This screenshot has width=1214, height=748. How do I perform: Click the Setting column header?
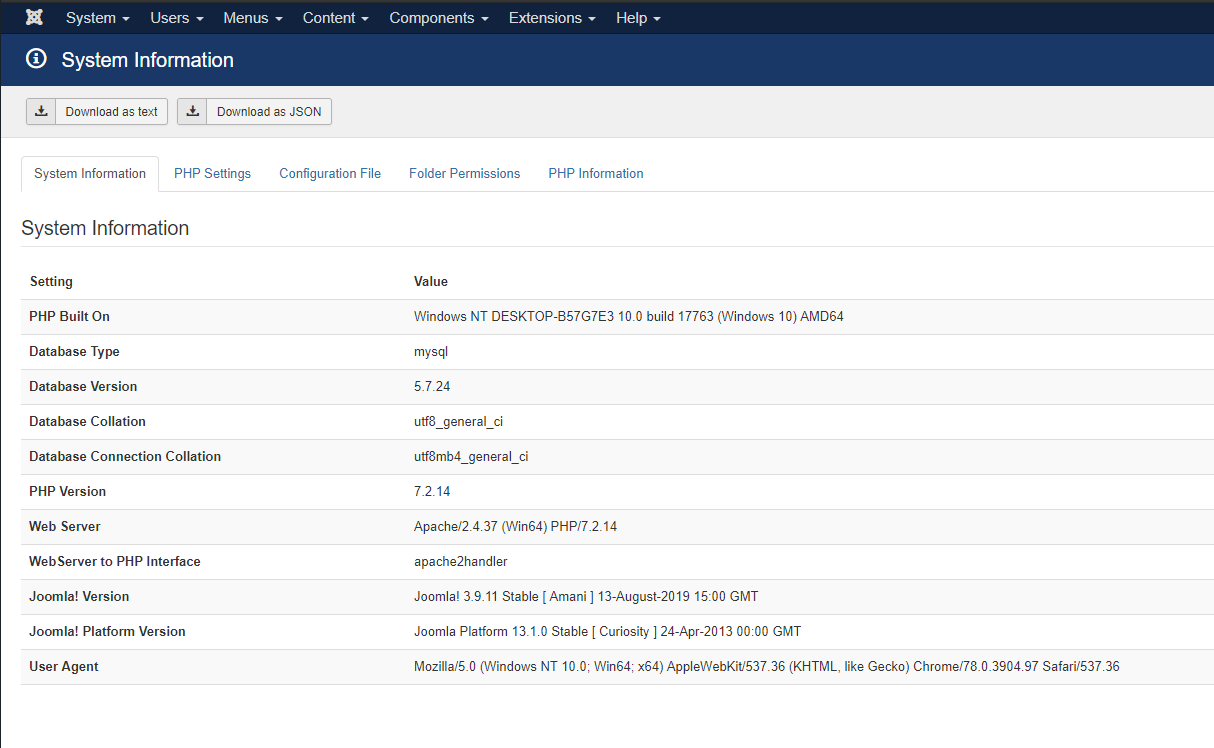(x=51, y=281)
